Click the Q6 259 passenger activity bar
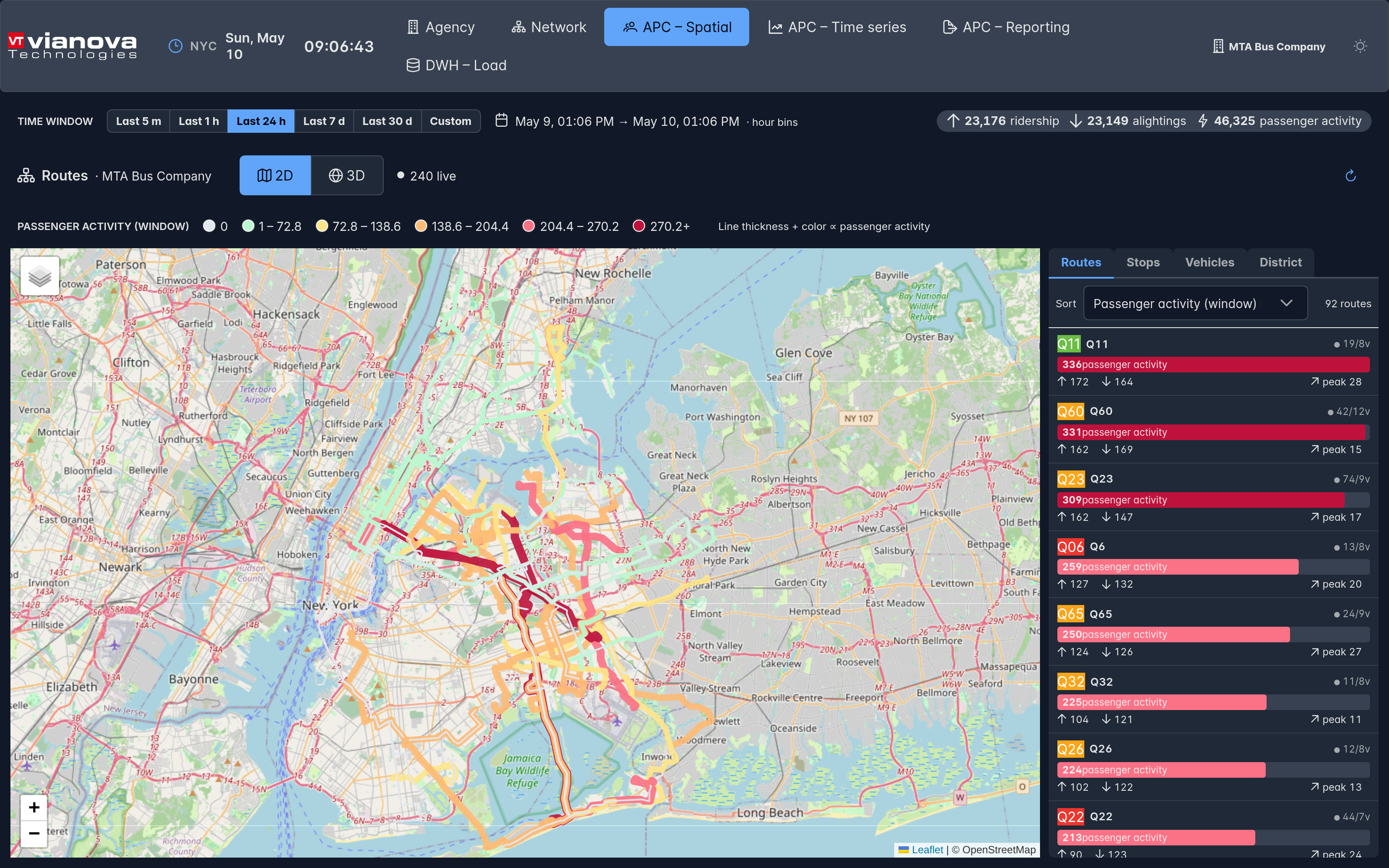 tap(1213, 567)
